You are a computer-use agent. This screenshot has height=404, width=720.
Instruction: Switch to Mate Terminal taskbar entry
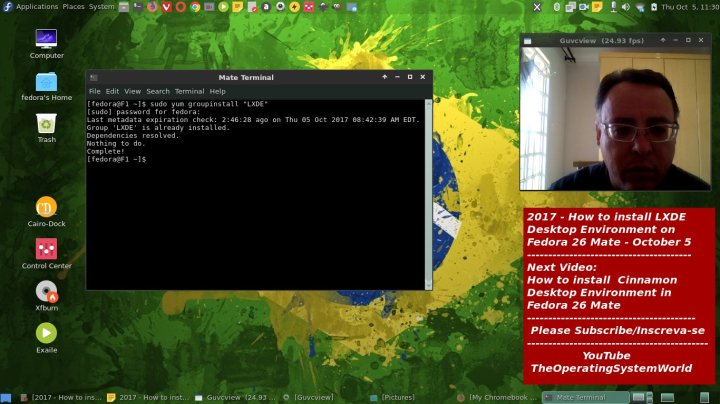(x=585, y=398)
